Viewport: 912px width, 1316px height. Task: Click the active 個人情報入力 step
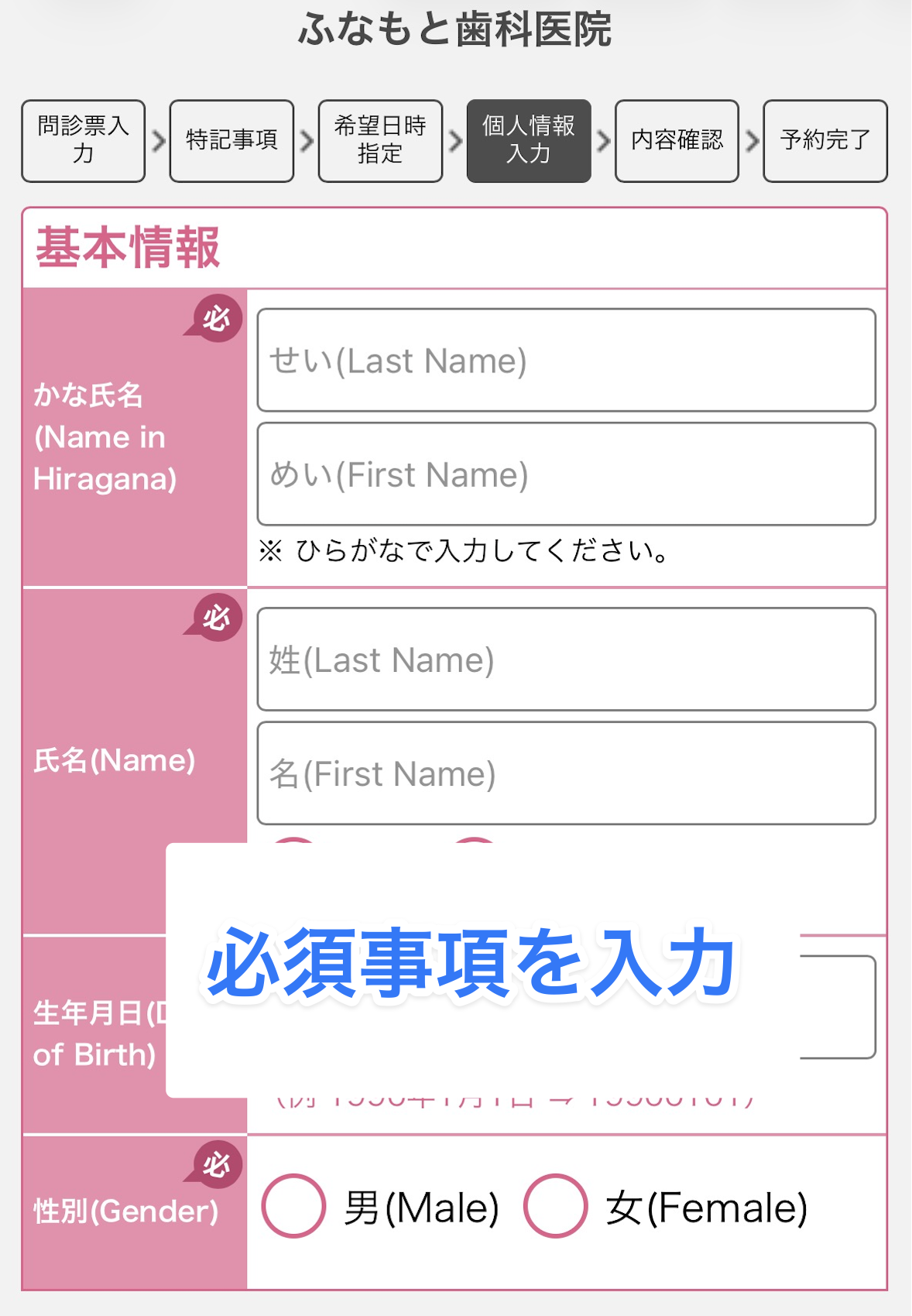click(529, 141)
